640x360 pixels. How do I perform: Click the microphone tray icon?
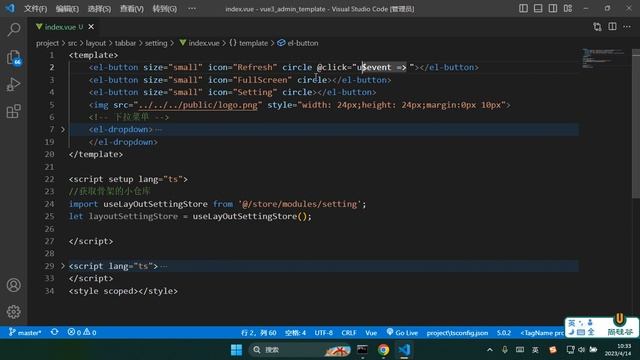coord(505,350)
